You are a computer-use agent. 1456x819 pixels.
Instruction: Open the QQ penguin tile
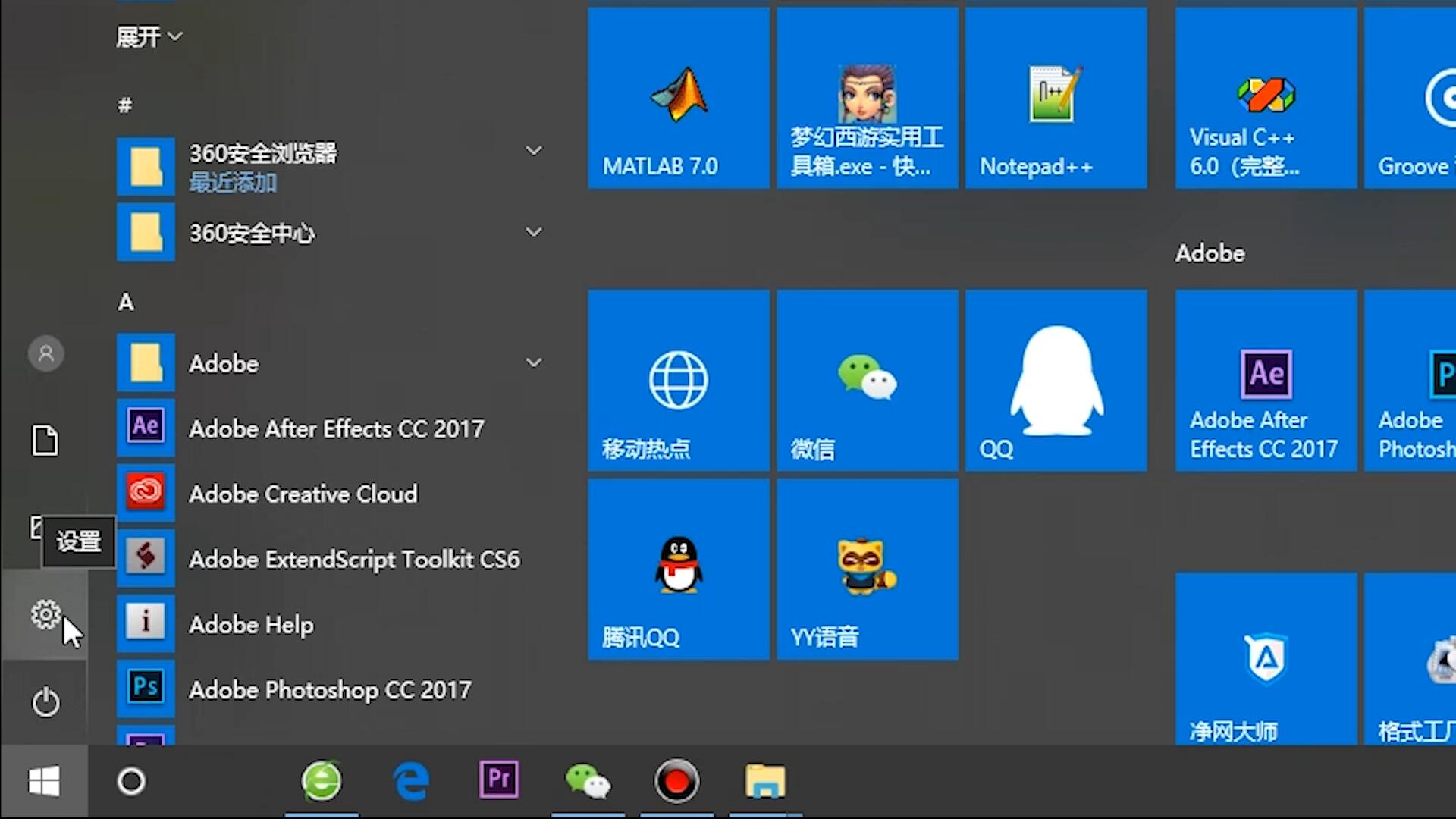(1056, 381)
